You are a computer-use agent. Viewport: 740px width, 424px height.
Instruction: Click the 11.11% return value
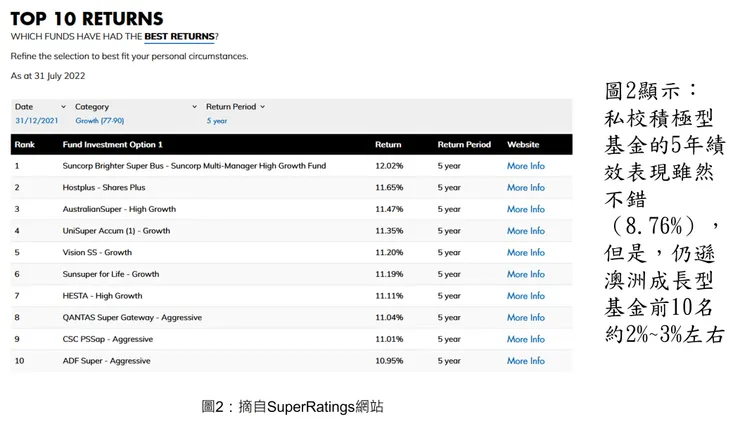(389, 296)
